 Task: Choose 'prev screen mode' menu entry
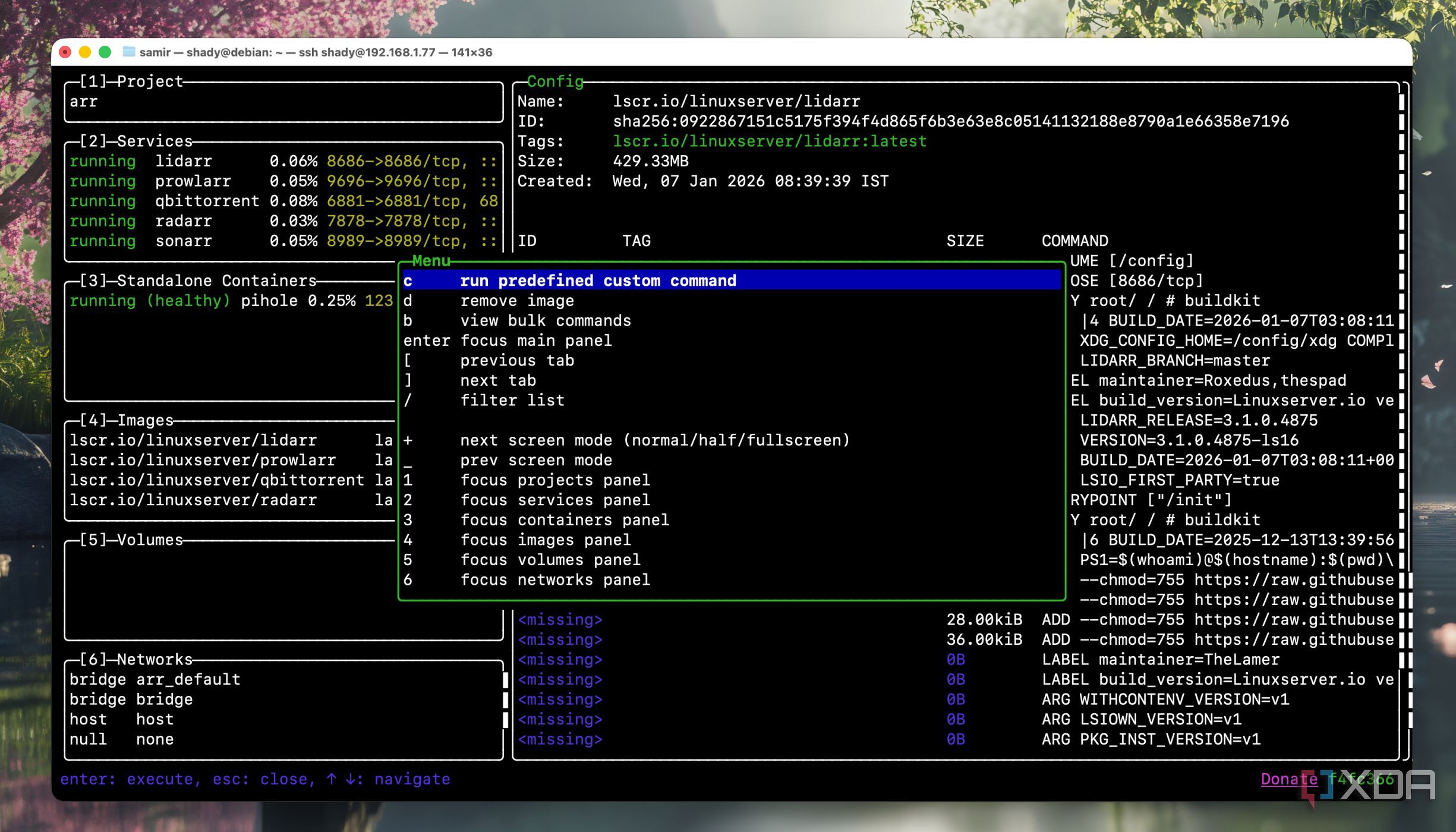pos(732,460)
